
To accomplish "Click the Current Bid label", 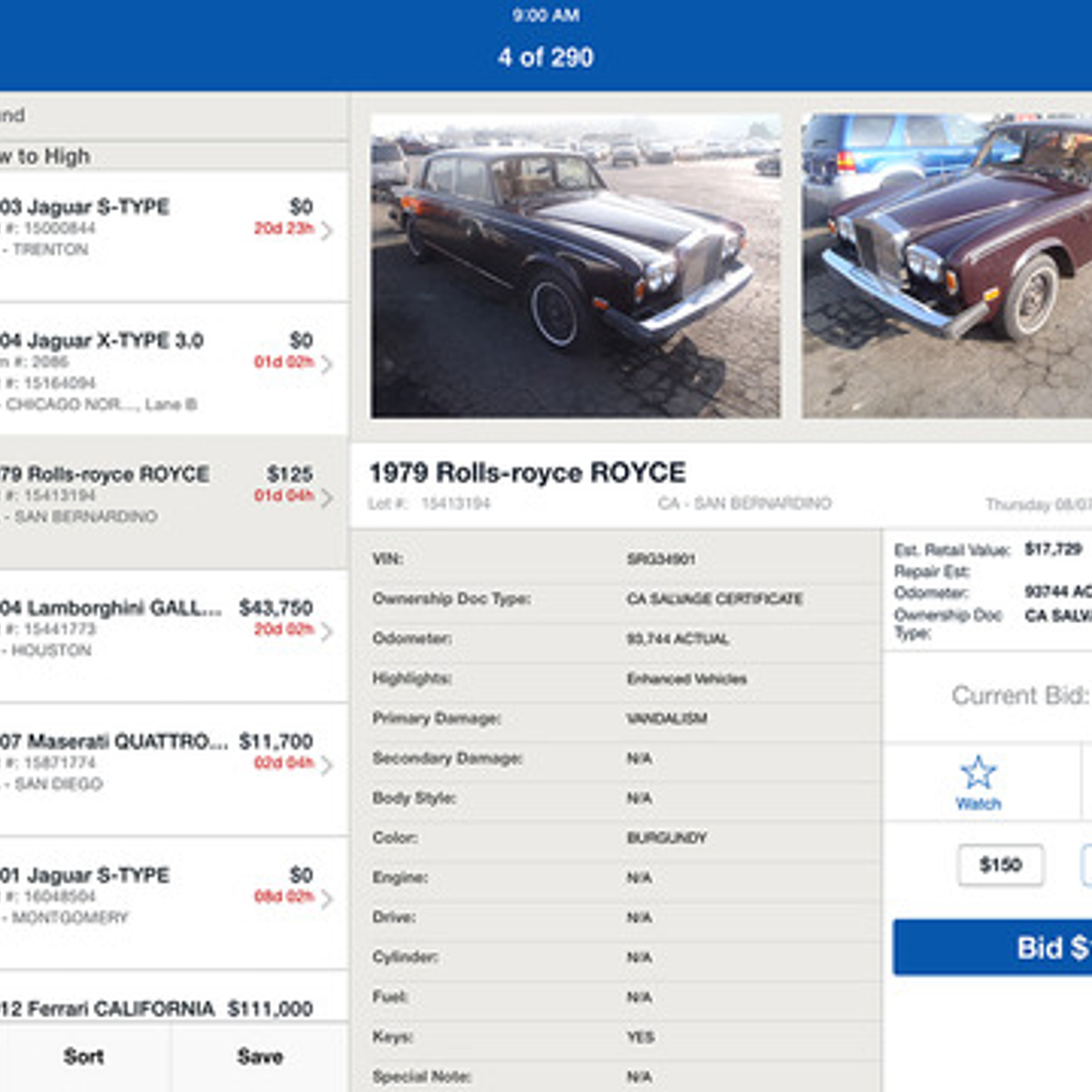I will 1020,695.
